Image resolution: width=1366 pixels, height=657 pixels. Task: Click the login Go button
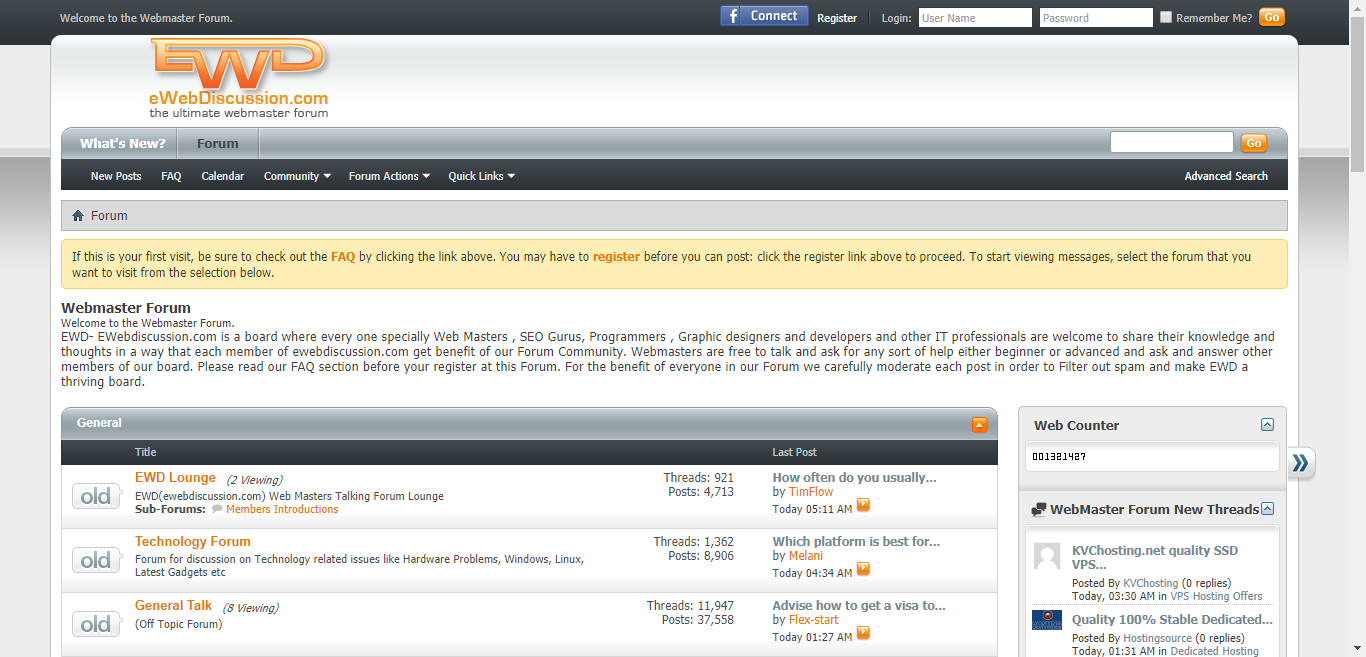click(1272, 17)
